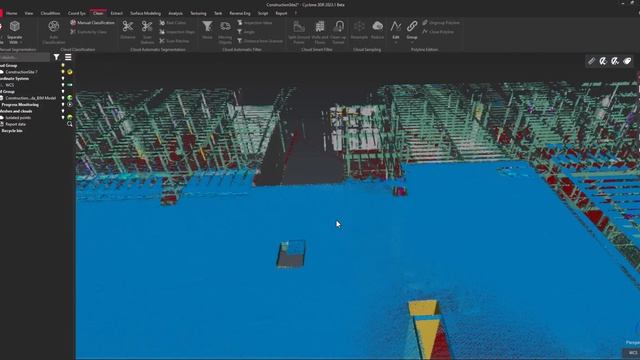
Task: Click the Resample cloud tool
Action: click(x=359, y=30)
